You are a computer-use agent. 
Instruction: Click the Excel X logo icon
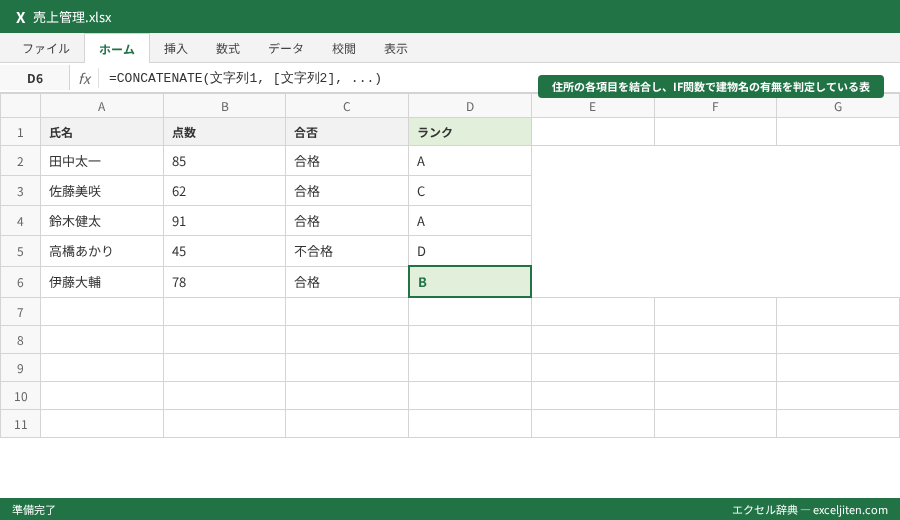tap(21, 17)
